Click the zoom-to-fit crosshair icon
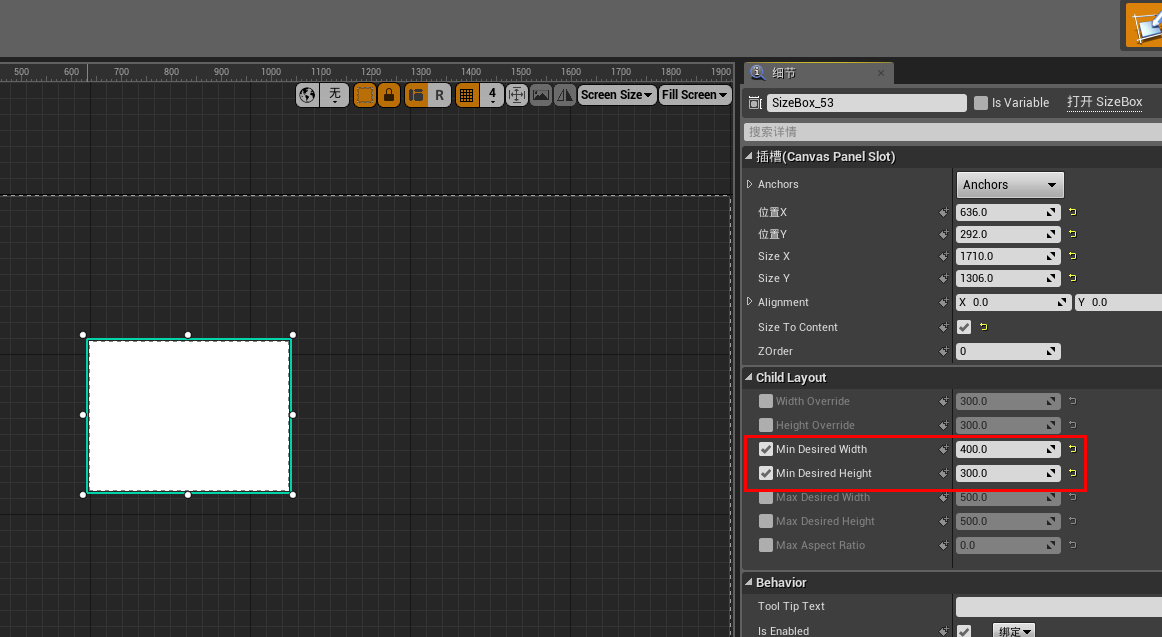 point(516,95)
